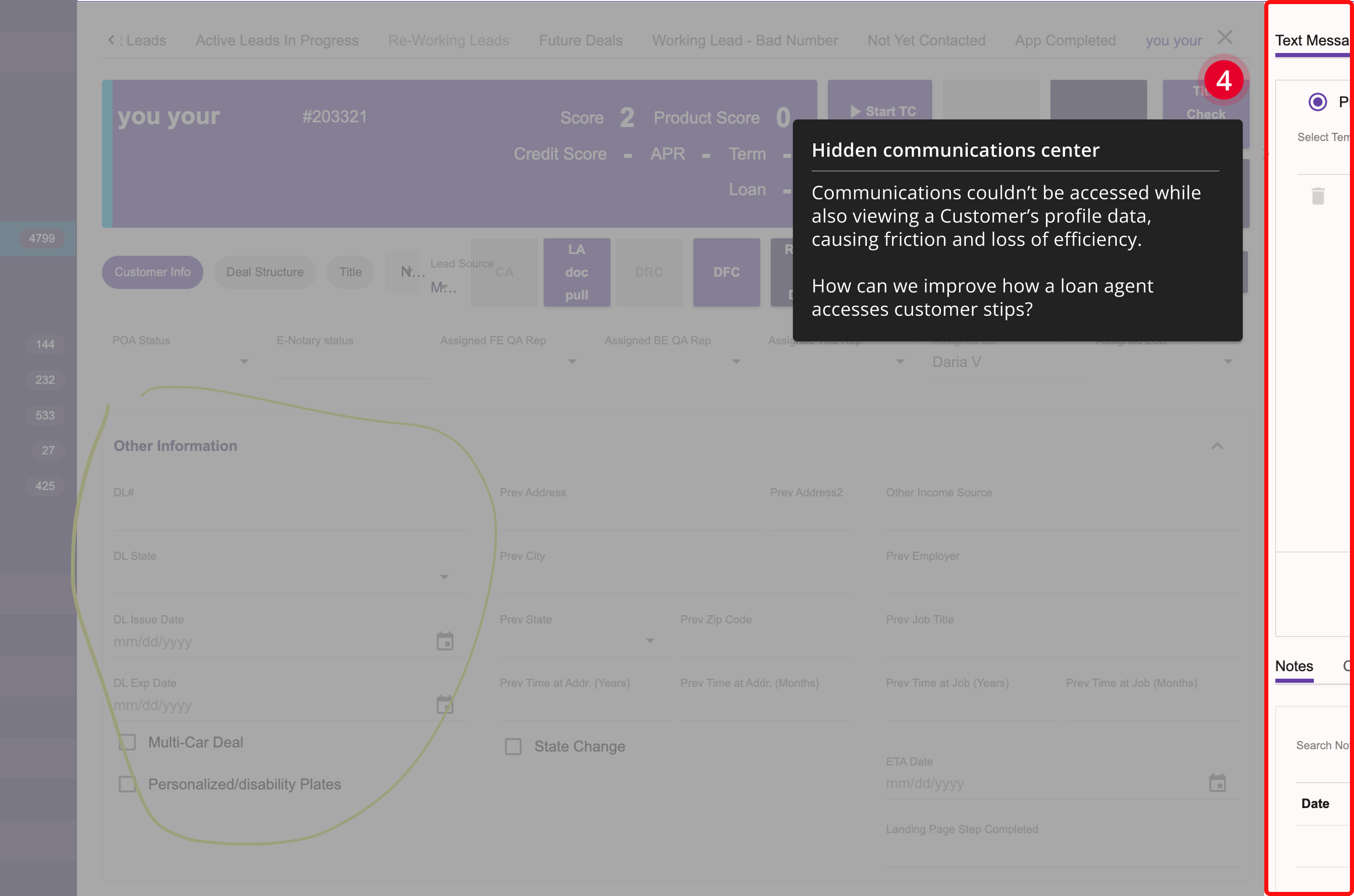
Task: Open Working Lead - Bad Number tab
Action: 745,40
